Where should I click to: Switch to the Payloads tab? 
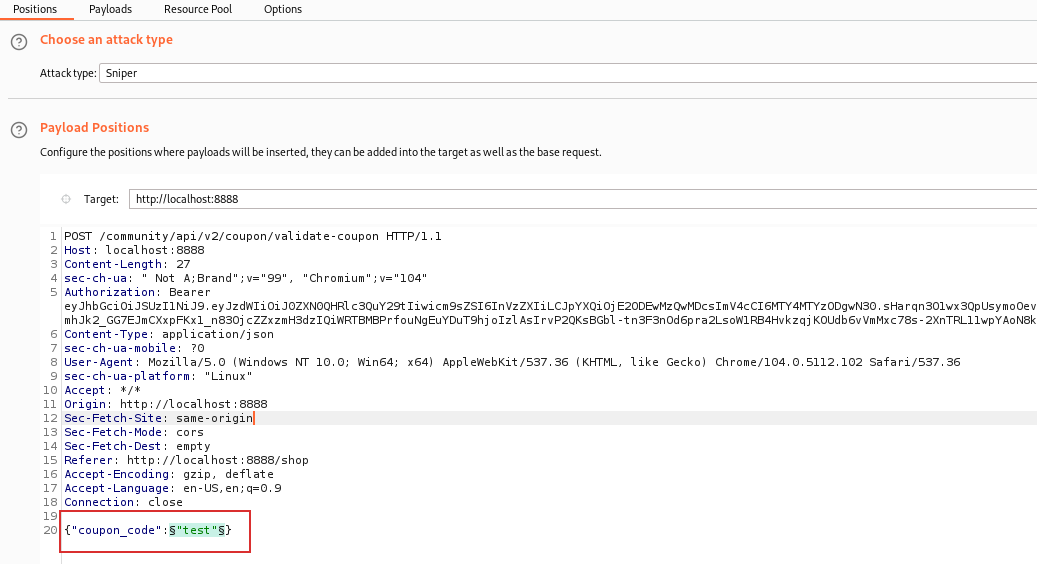[110, 9]
